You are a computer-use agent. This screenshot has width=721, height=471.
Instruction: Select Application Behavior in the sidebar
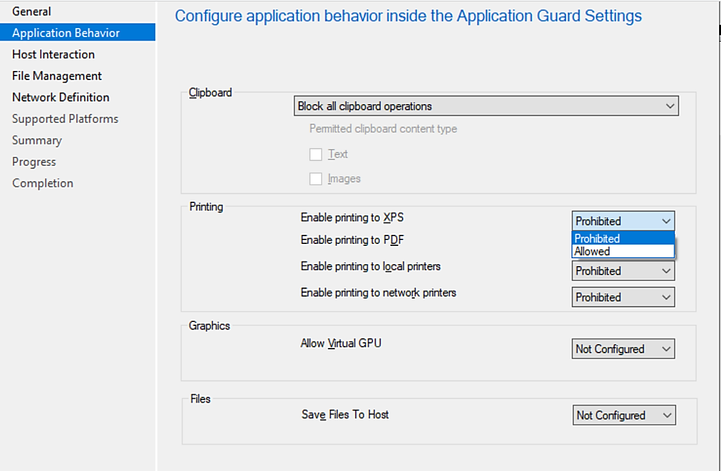pyautogui.click(x=66, y=33)
